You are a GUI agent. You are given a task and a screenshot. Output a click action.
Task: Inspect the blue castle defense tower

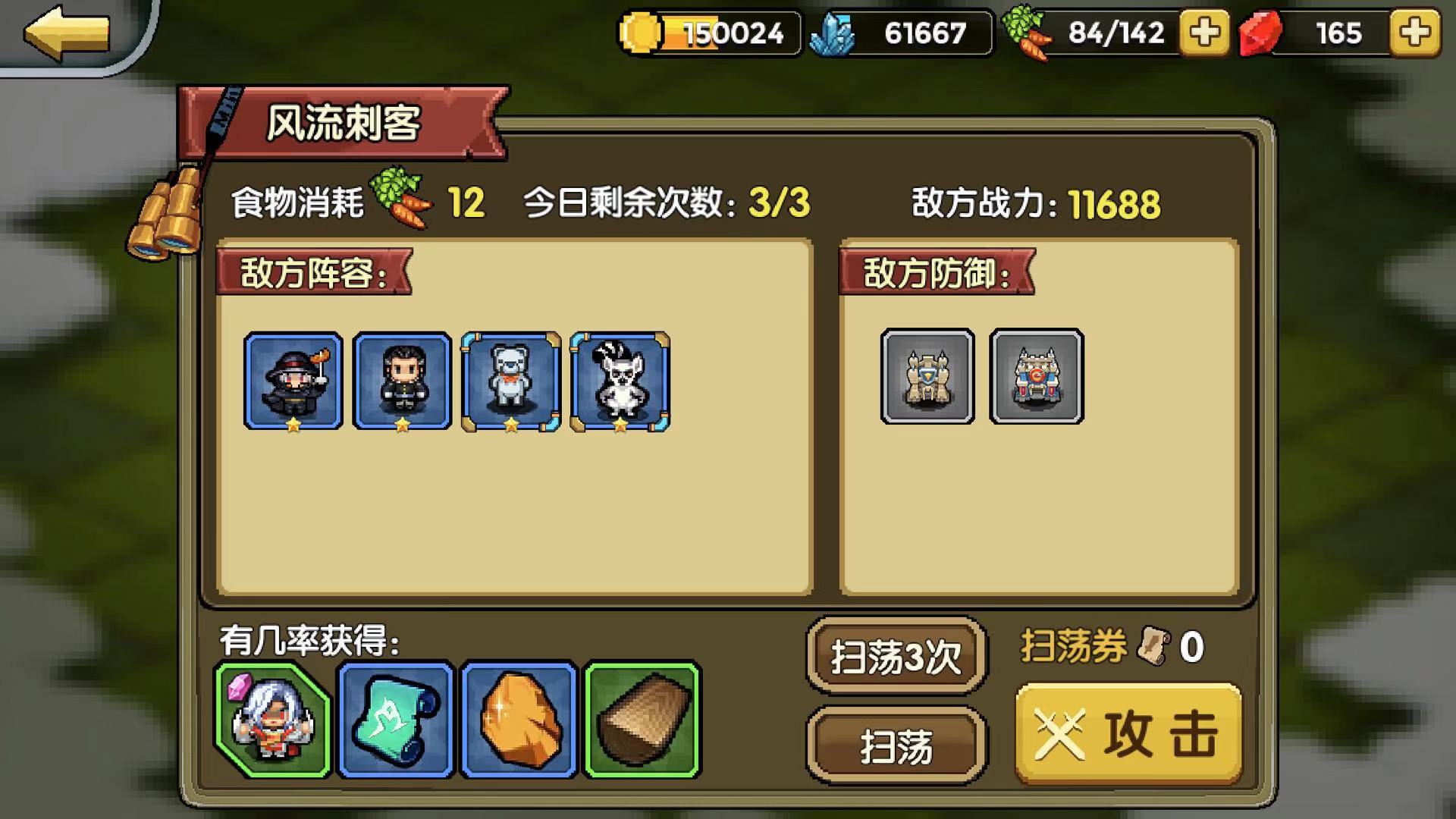tap(1037, 376)
